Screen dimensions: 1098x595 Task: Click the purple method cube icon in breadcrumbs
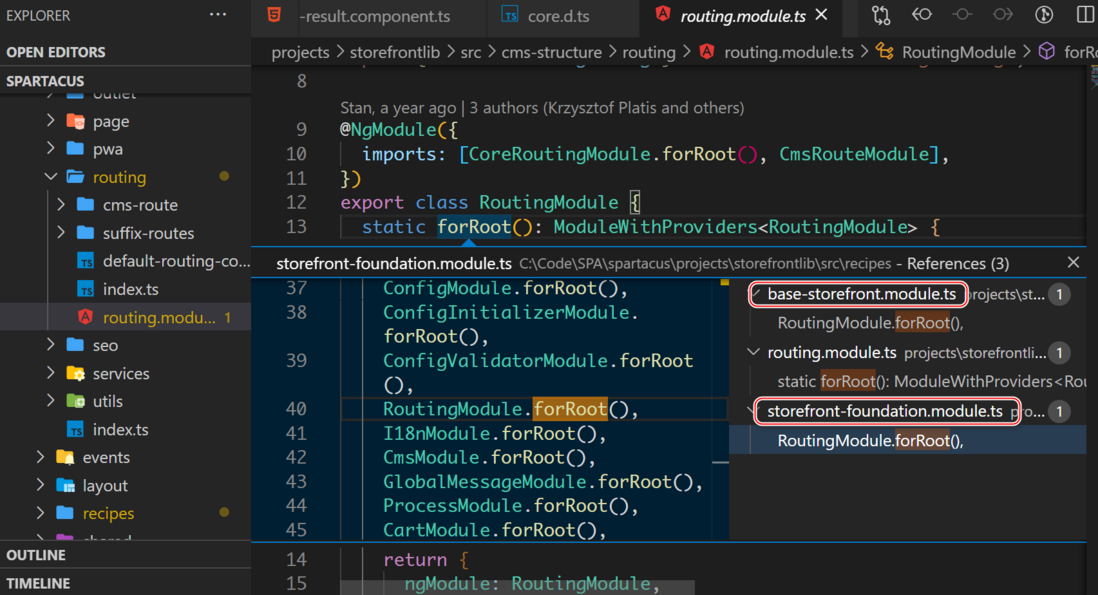(1046, 52)
